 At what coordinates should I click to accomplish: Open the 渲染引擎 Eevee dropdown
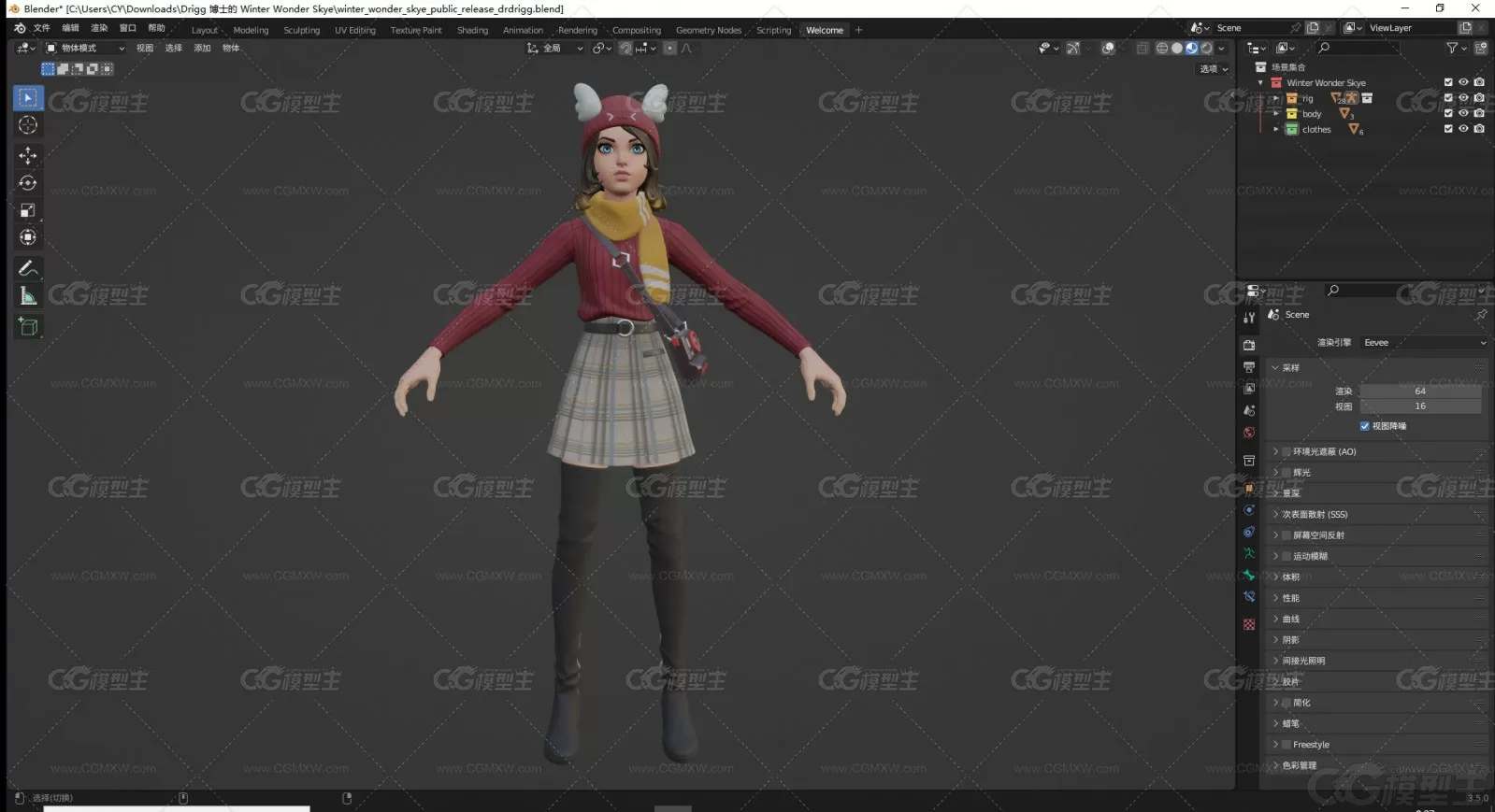[x=1423, y=343]
